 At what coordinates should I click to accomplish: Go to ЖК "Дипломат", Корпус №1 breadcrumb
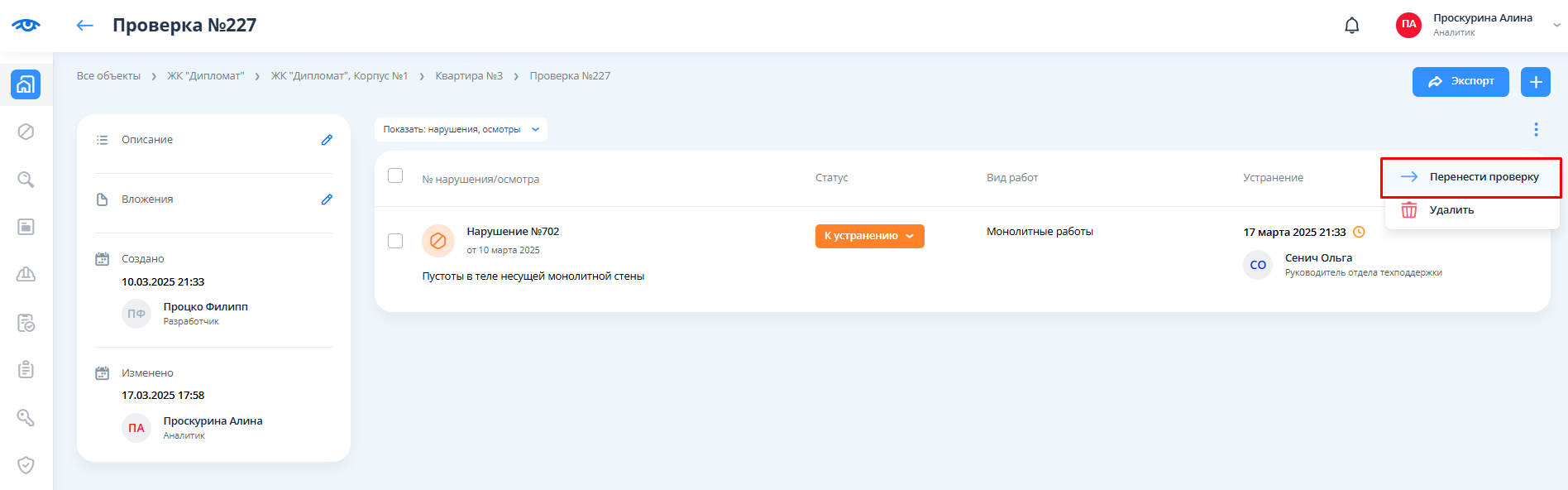(339, 76)
